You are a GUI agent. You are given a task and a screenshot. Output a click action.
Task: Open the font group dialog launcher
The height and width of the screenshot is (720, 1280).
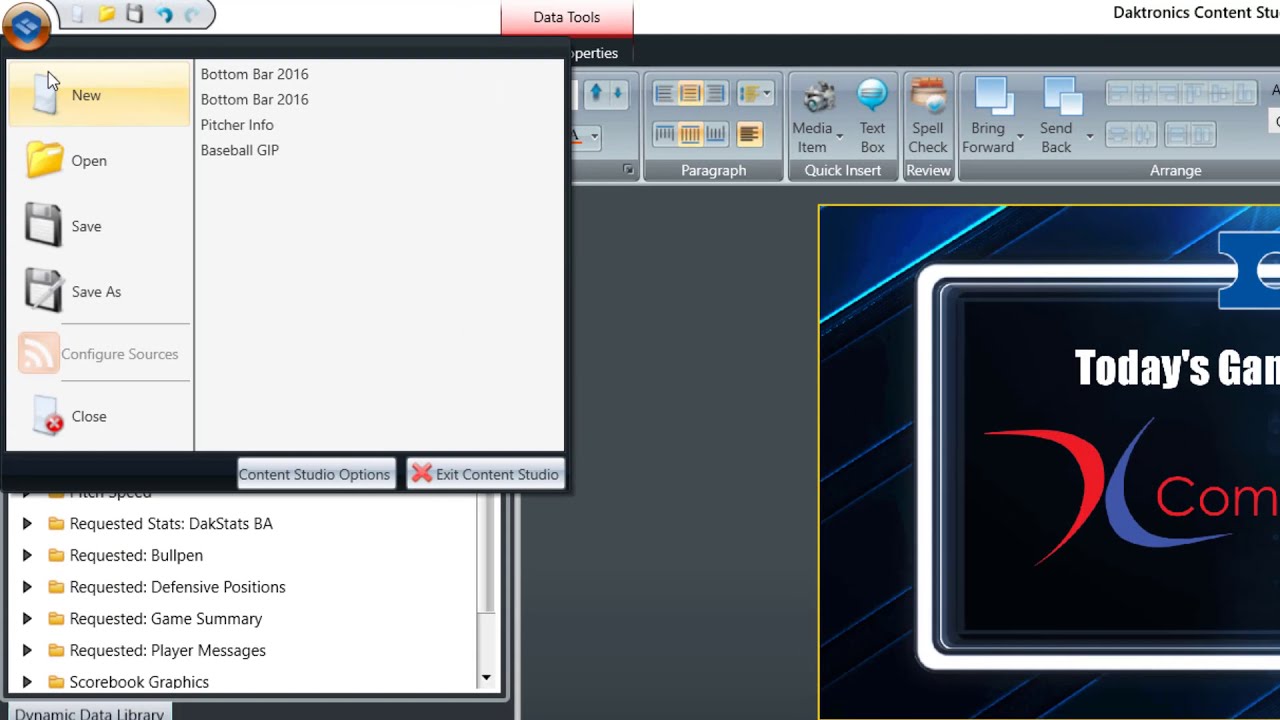tap(628, 170)
